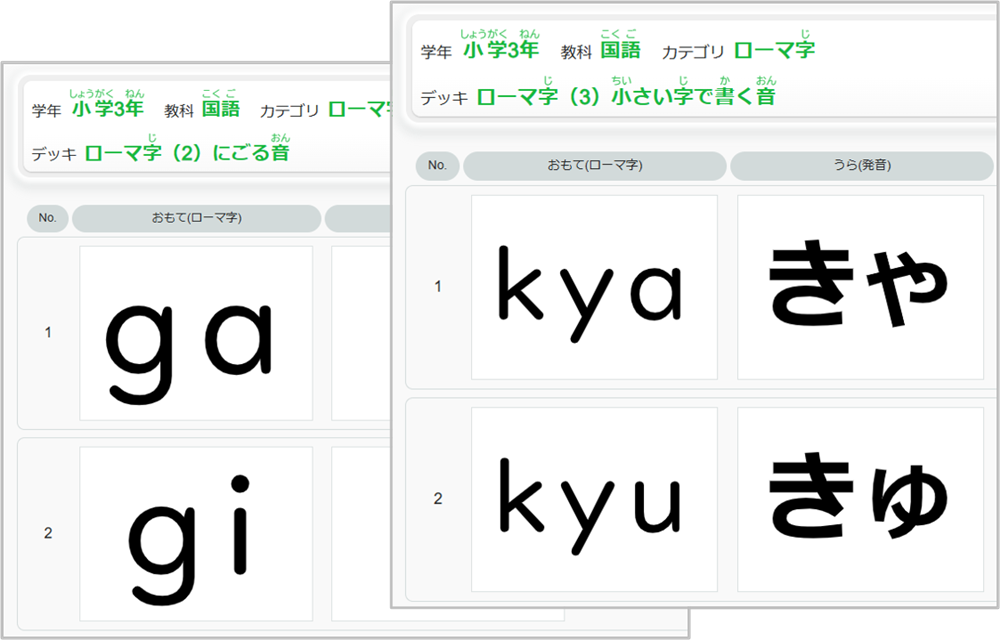Click ローマ字 category link in 小さい字で書く音 panel
1000x640 pixels.
pos(774,50)
